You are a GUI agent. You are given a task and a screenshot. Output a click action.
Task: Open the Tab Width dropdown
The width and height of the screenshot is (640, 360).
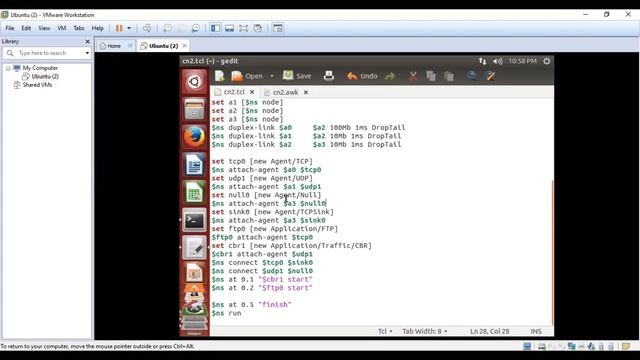425,331
